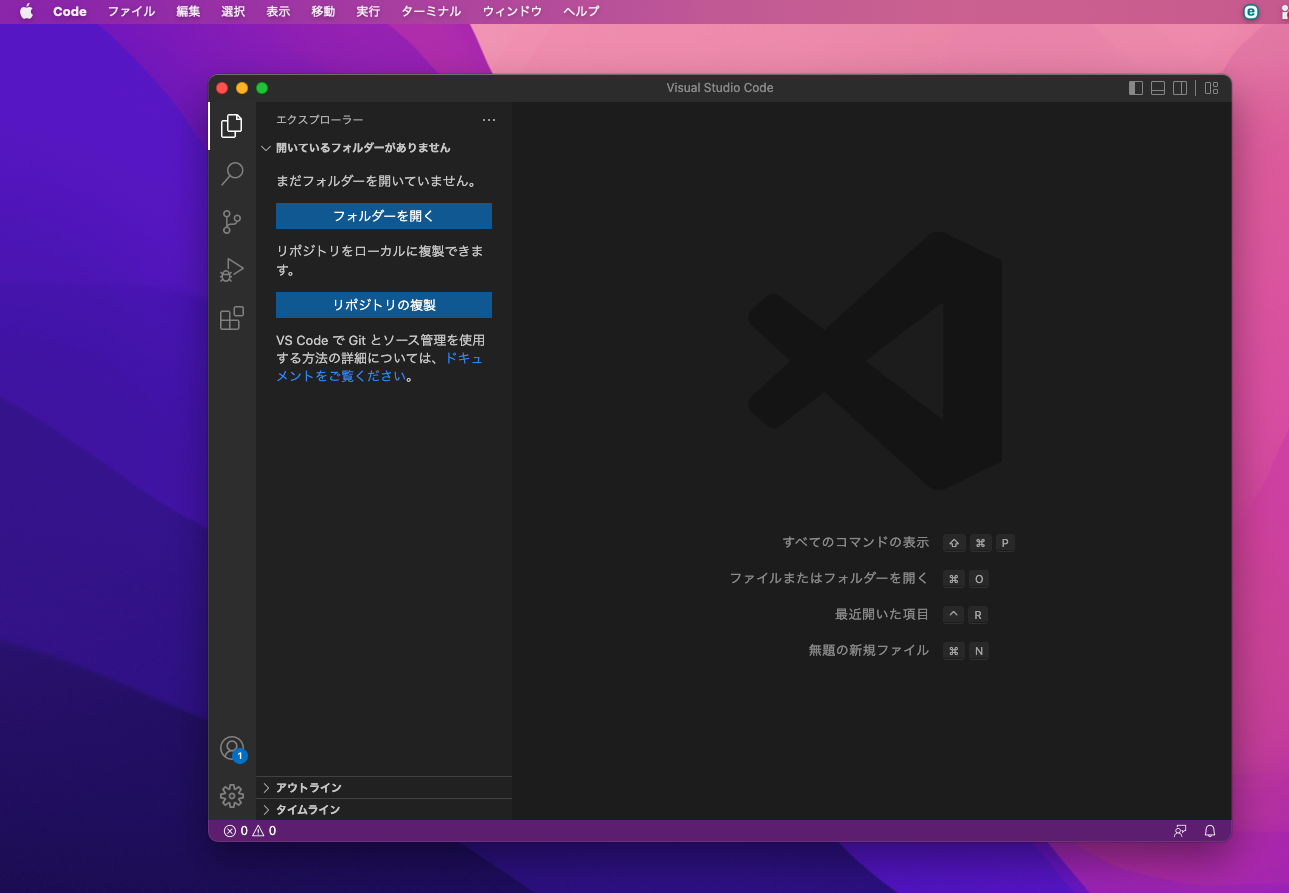This screenshot has height=893, width=1289.
Task: Open the Manage settings gear icon
Action: pos(232,795)
